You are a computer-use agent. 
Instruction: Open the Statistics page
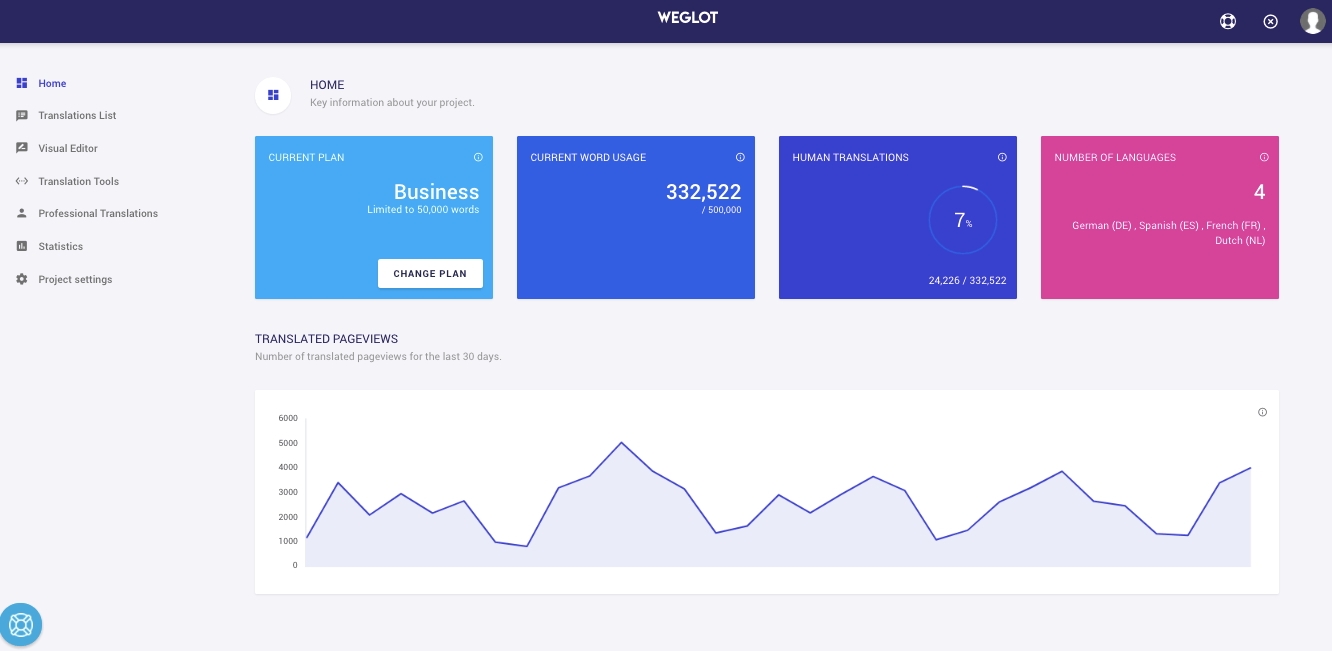(60, 246)
